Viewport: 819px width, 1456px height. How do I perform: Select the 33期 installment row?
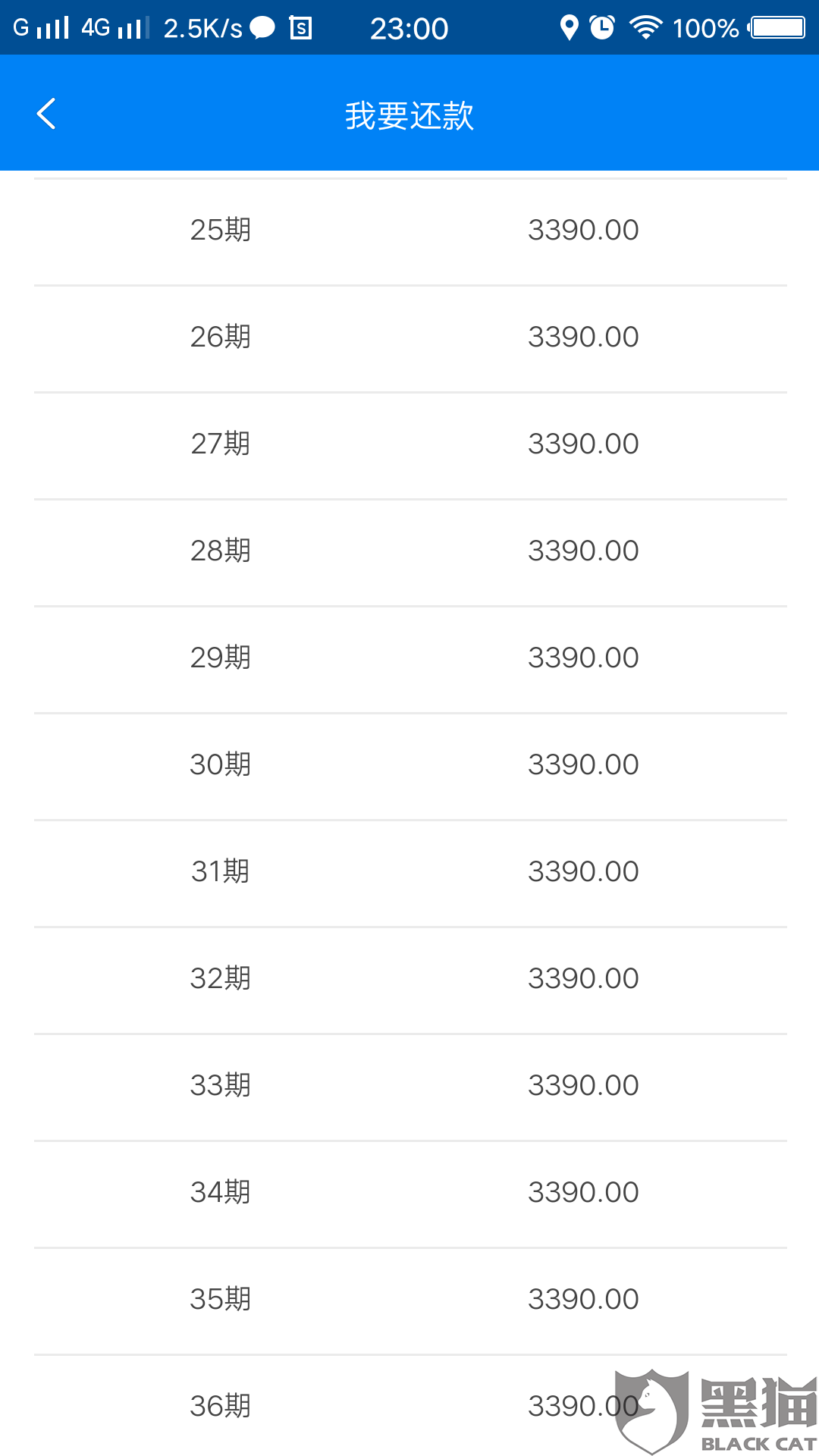(x=409, y=1086)
